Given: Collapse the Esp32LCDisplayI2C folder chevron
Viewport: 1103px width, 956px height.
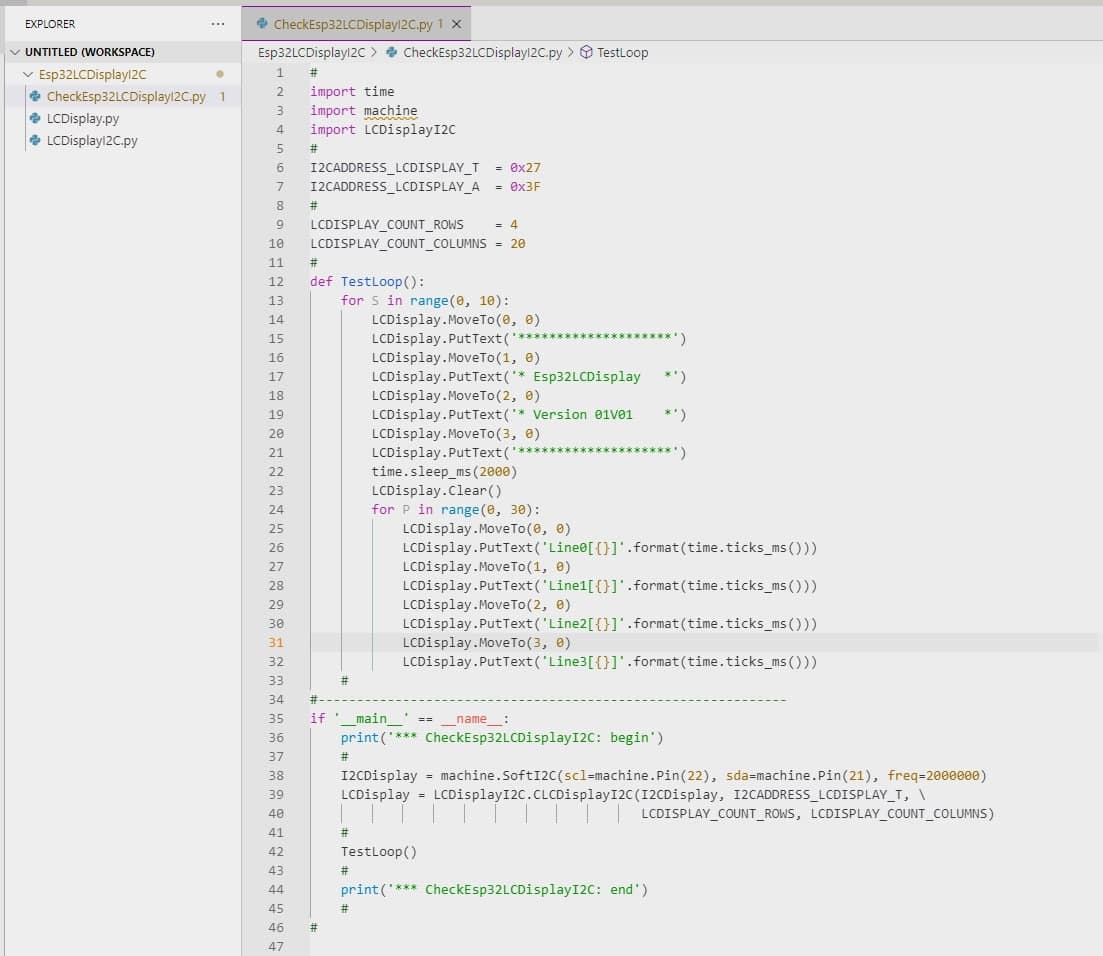Looking at the screenshot, I should [x=28, y=75].
